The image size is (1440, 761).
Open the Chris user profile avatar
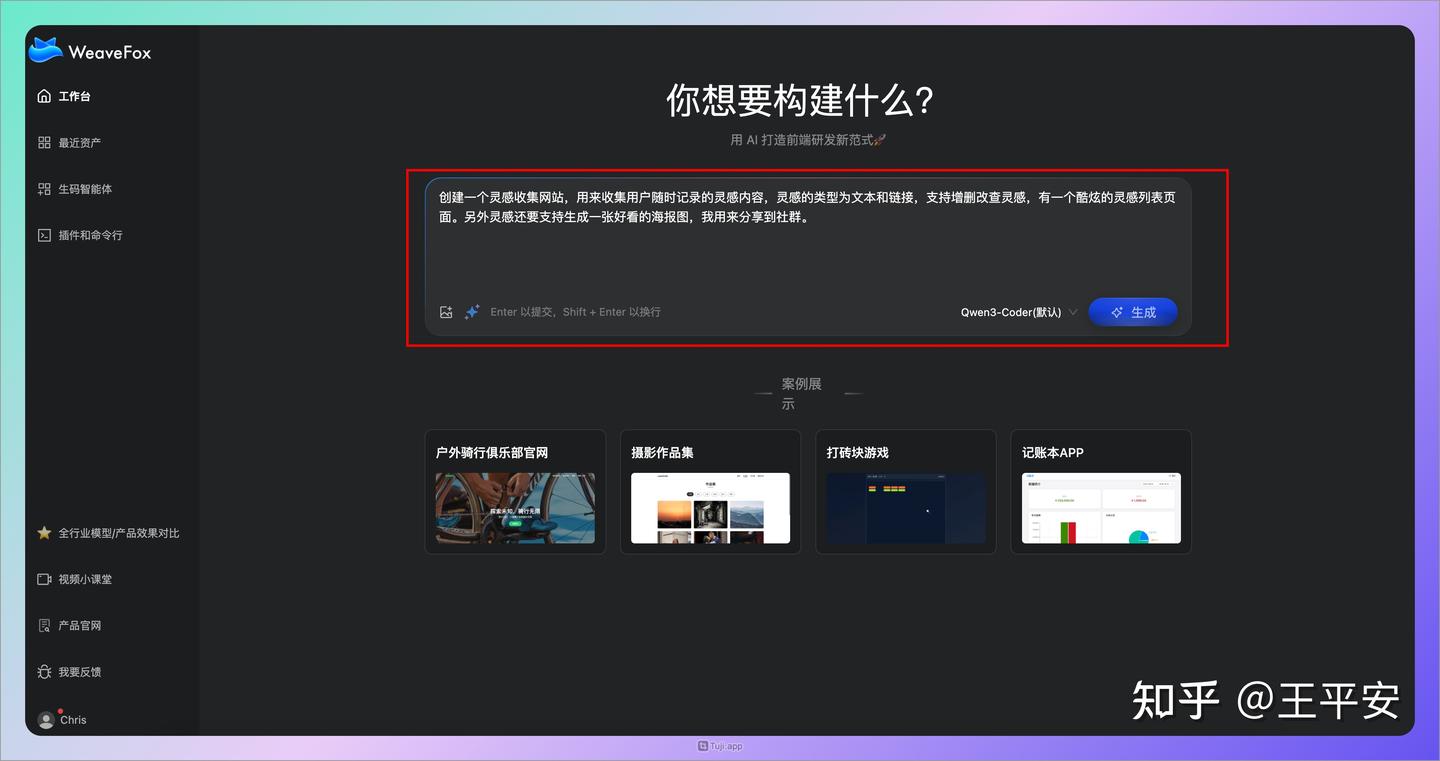[x=62, y=719]
